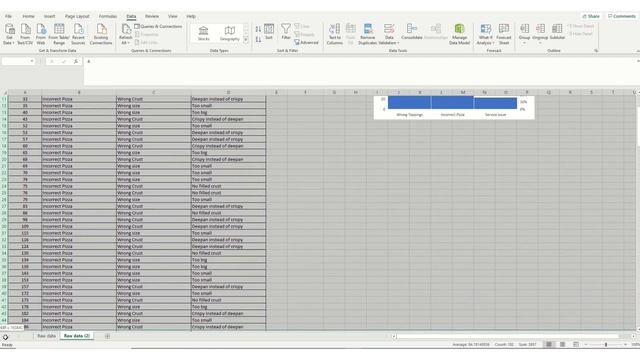Screen dimensions: 640x360
Task: Select the Raw data (2) sheet tab
Action: 77,336
